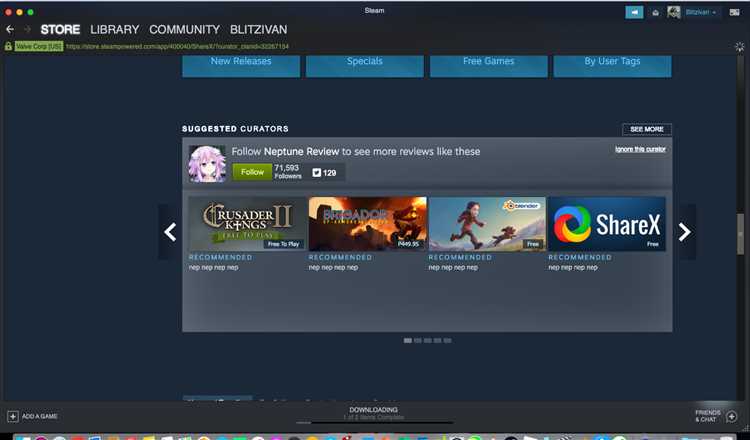Open the COMMUNITY tab
The image size is (750, 440).
[185, 30]
